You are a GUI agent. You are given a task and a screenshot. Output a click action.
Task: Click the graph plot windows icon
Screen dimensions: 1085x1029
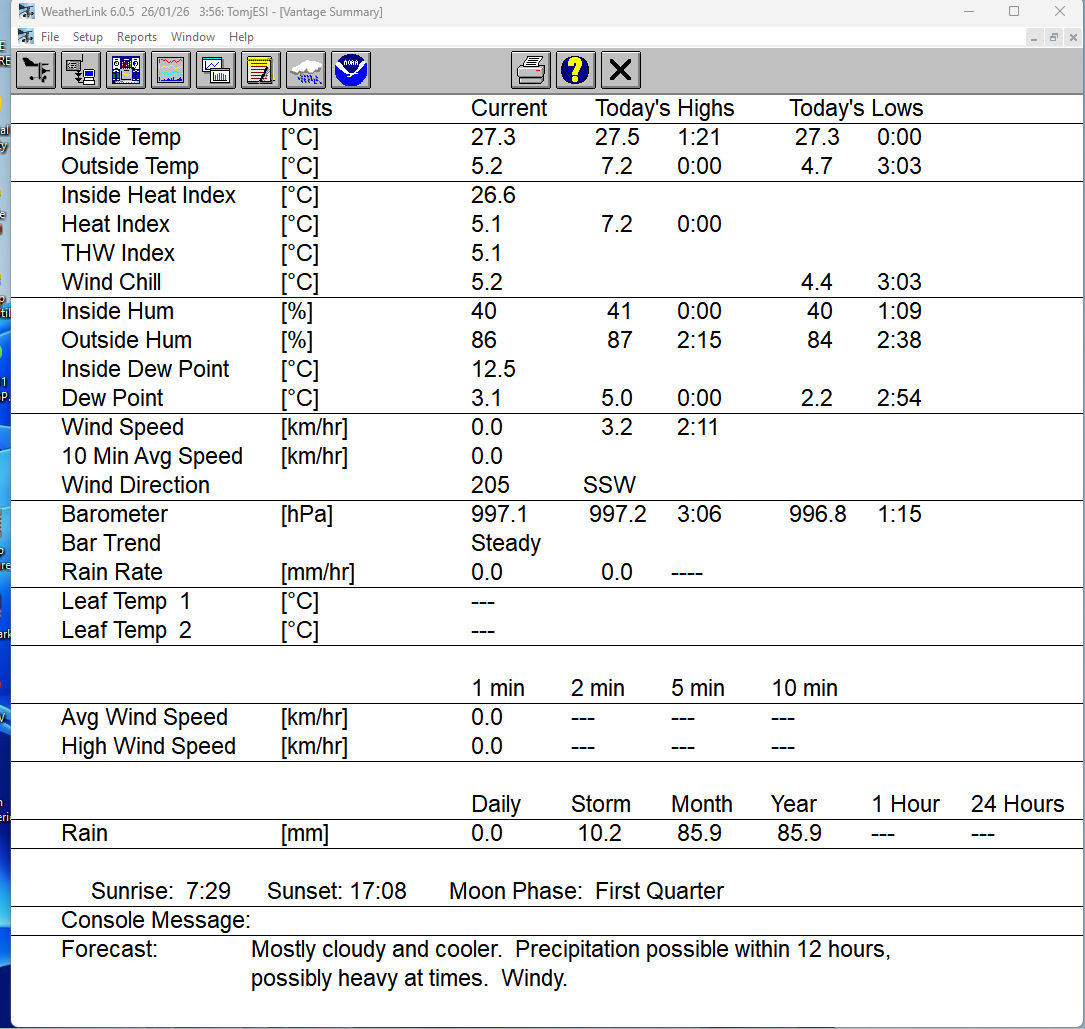[x=216, y=70]
